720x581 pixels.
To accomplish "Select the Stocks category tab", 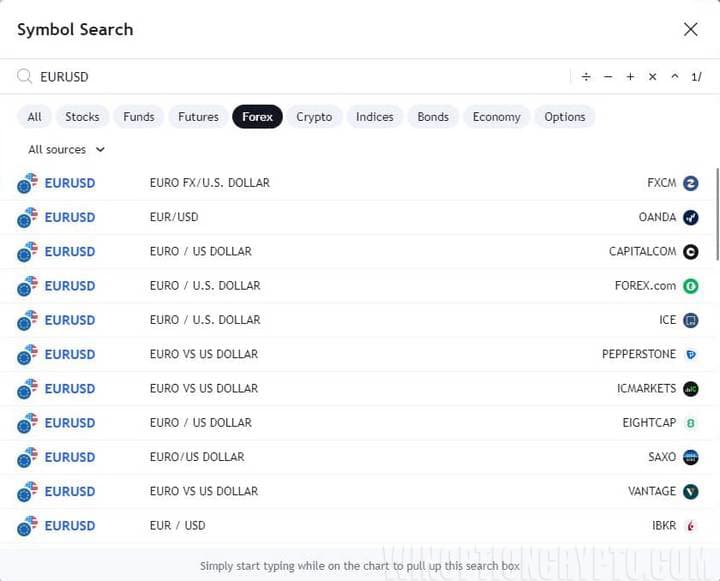I will pyautogui.click(x=82, y=117).
